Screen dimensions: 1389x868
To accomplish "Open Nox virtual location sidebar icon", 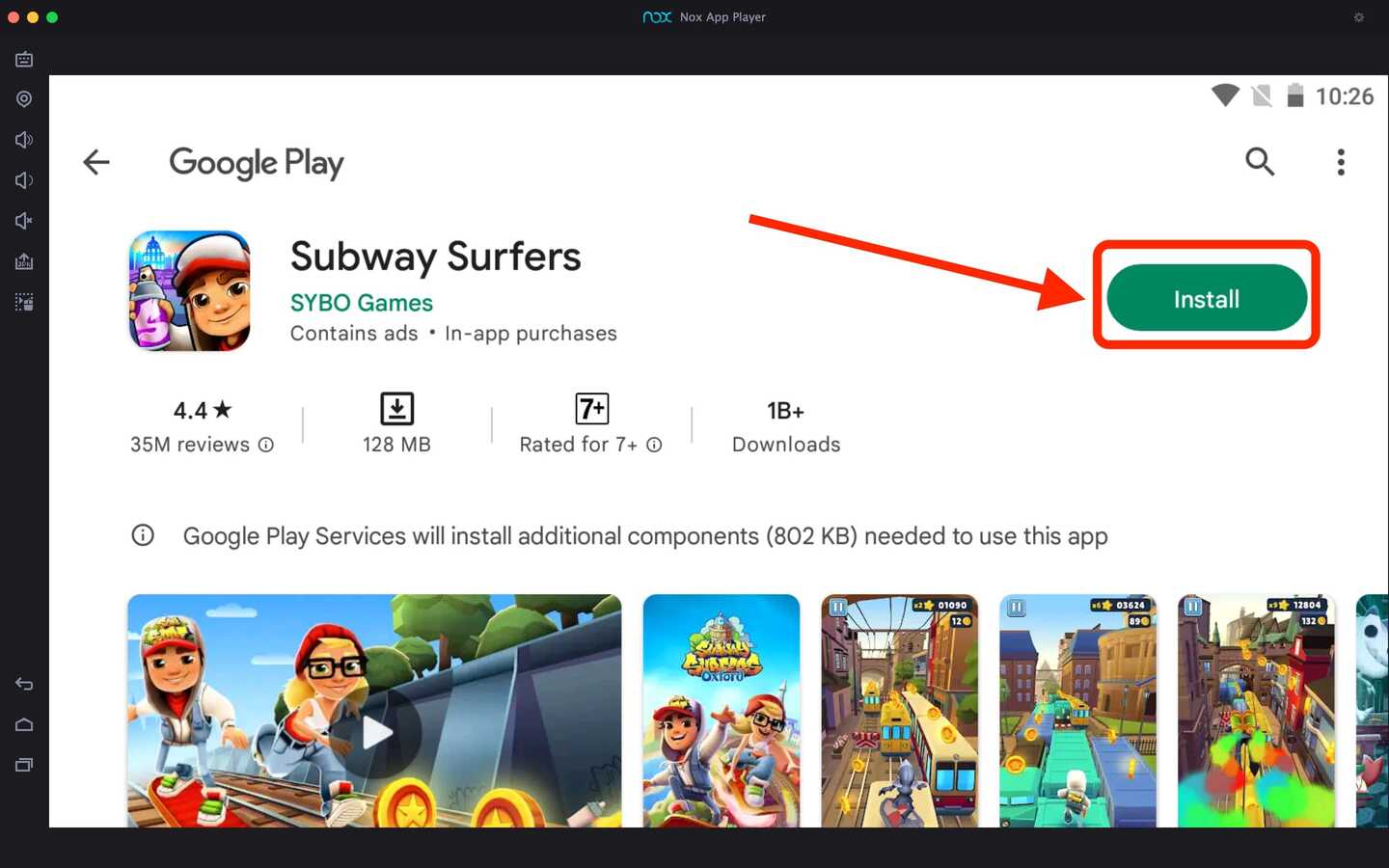I will coord(24,99).
